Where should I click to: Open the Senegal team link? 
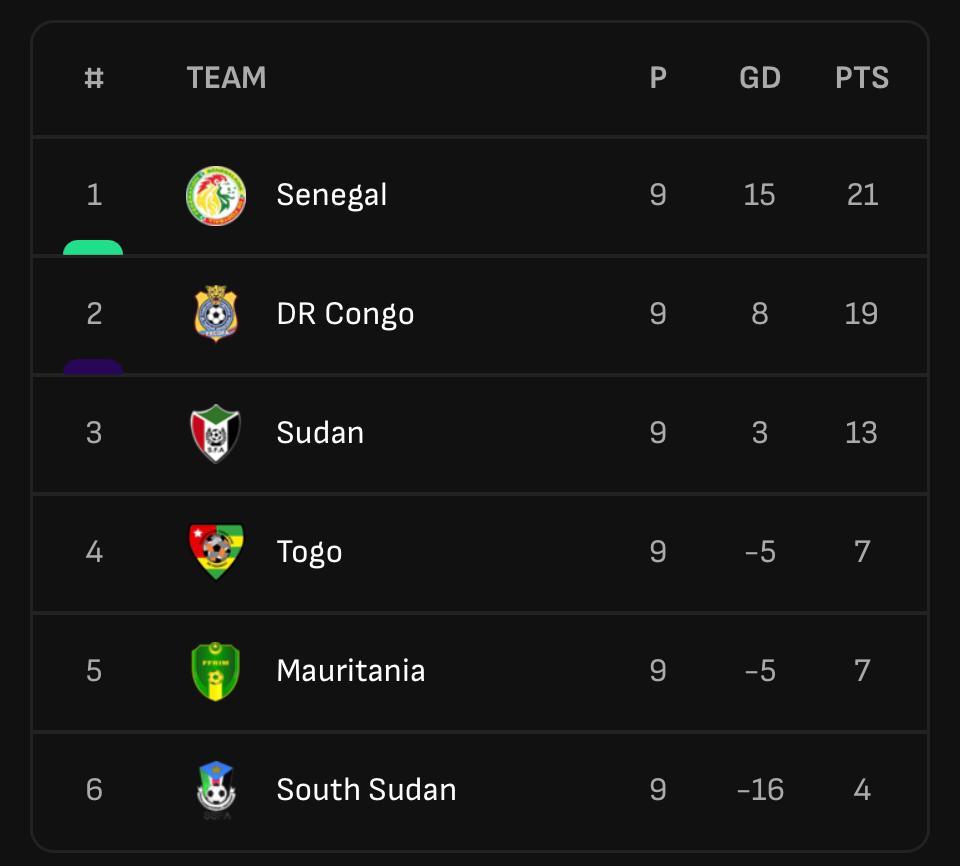coord(331,195)
